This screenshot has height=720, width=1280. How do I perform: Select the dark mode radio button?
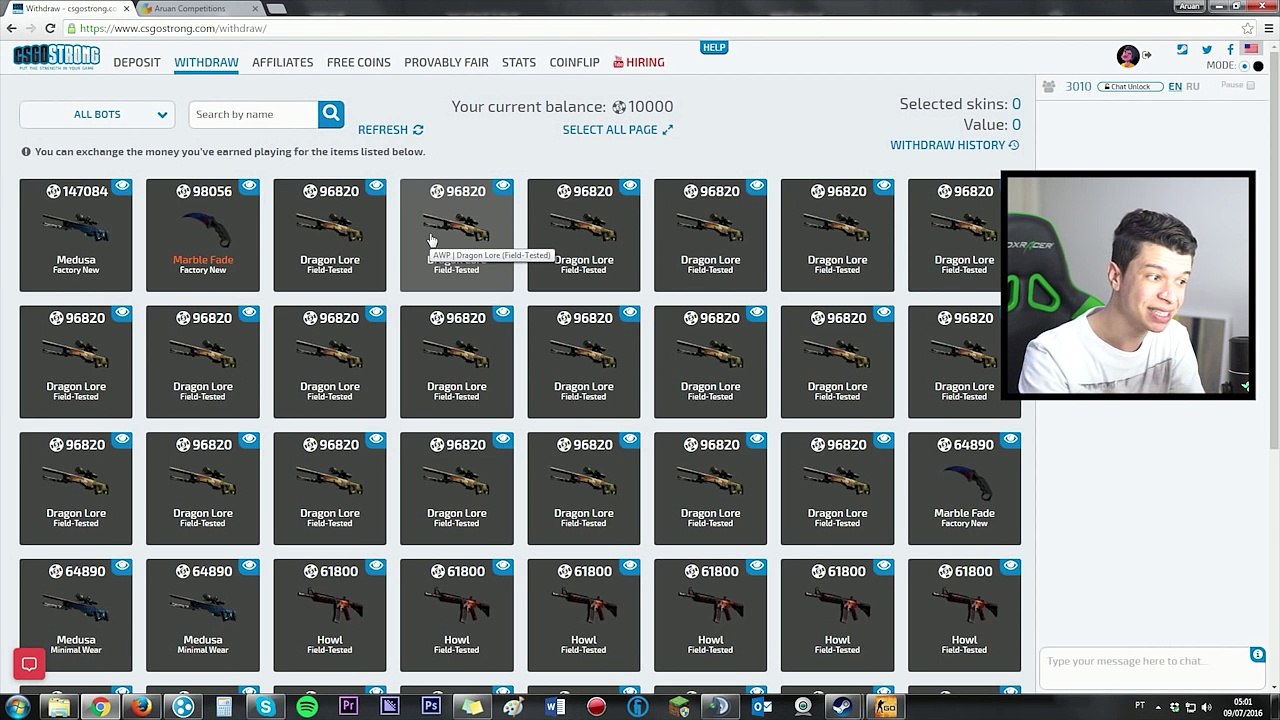[1258, 66]
